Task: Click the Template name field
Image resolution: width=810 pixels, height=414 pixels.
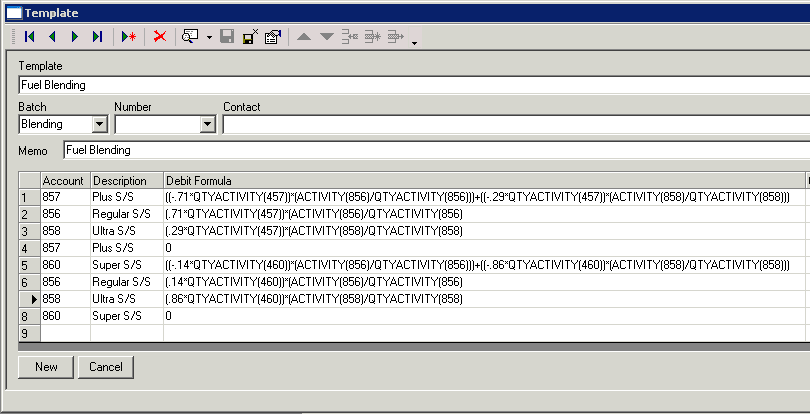Action: 414,85
